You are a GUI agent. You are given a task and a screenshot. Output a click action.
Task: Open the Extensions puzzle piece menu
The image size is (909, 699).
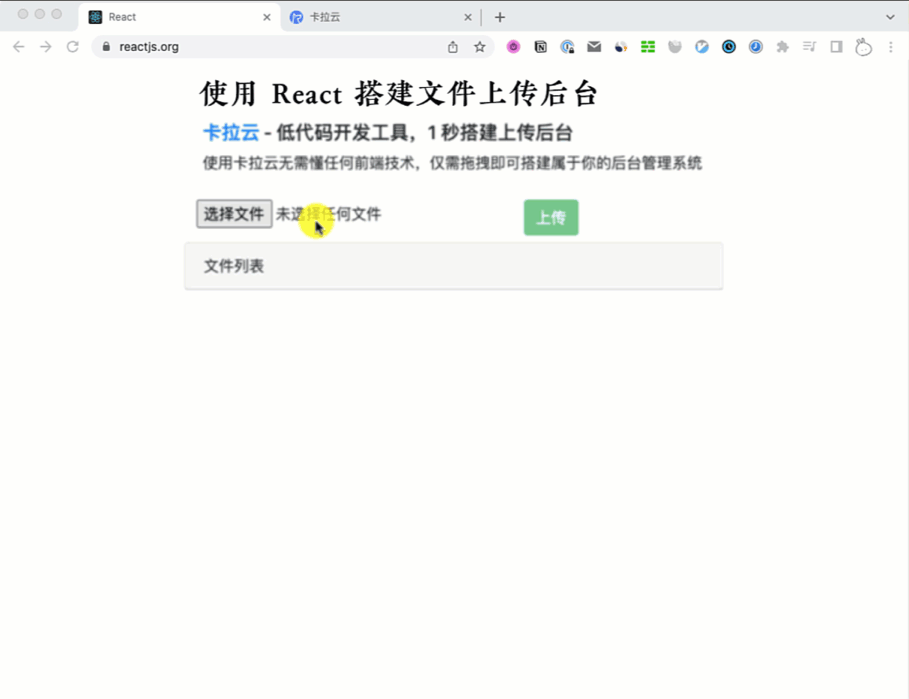point(783,47)
